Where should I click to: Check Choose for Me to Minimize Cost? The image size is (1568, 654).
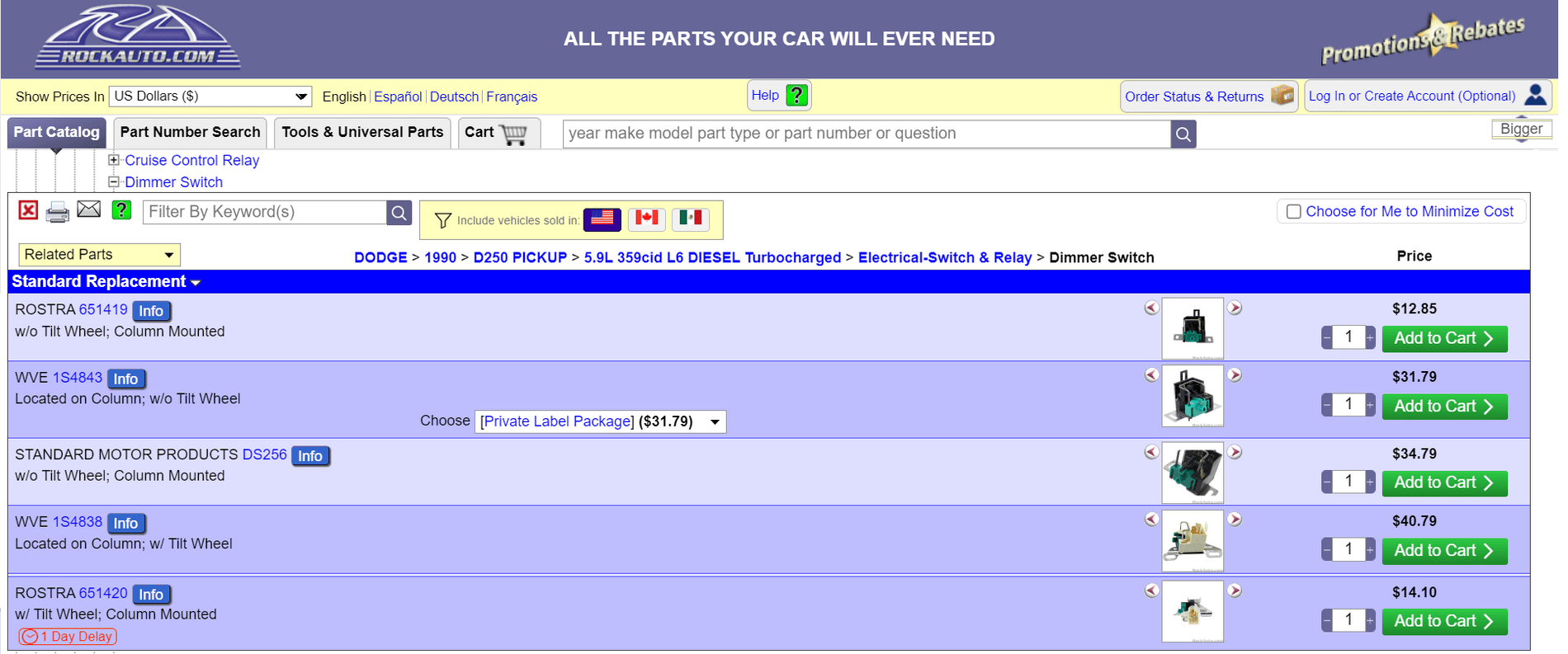point(1294,212)
